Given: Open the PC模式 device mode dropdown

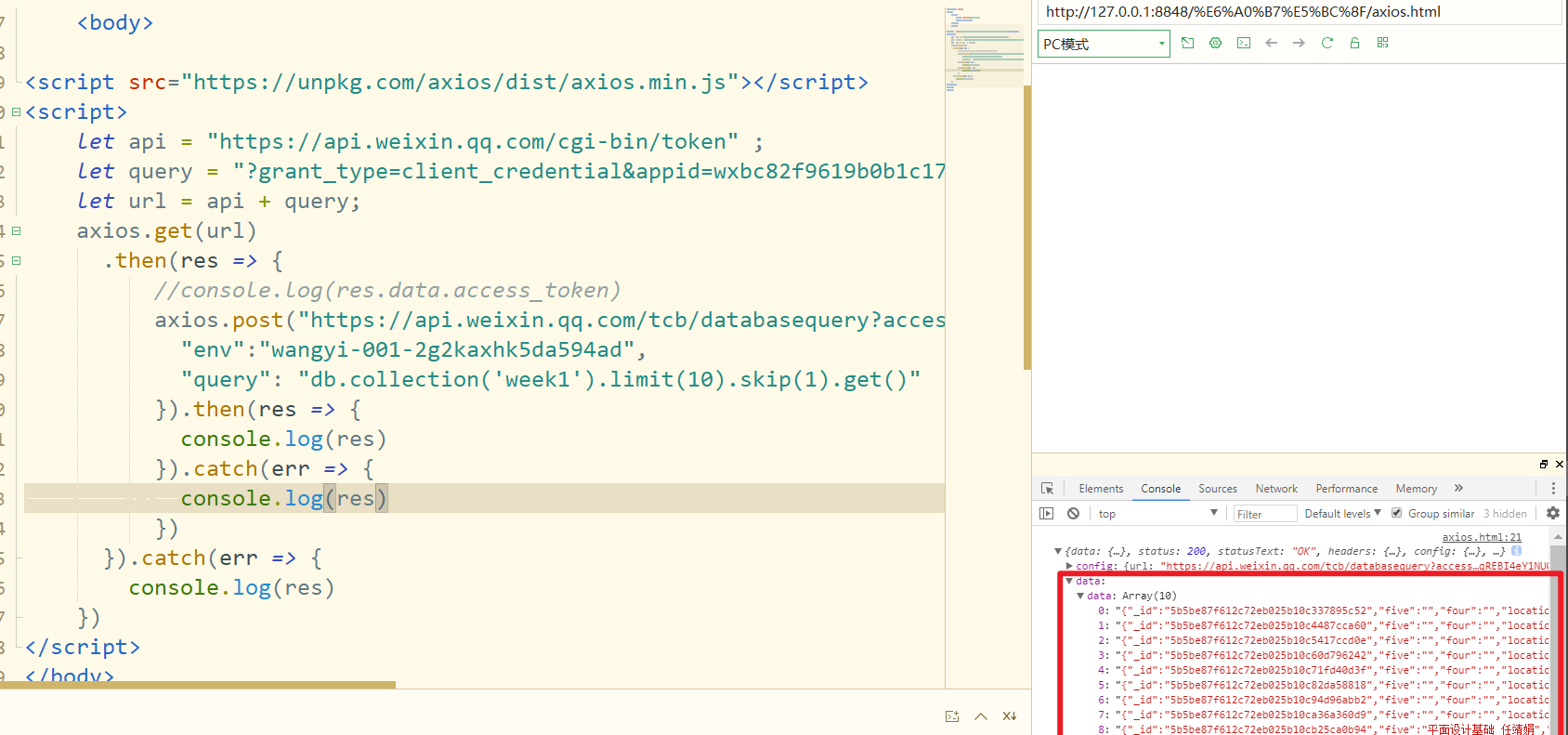Looking at the screenshot, I should coord(1104,44).
